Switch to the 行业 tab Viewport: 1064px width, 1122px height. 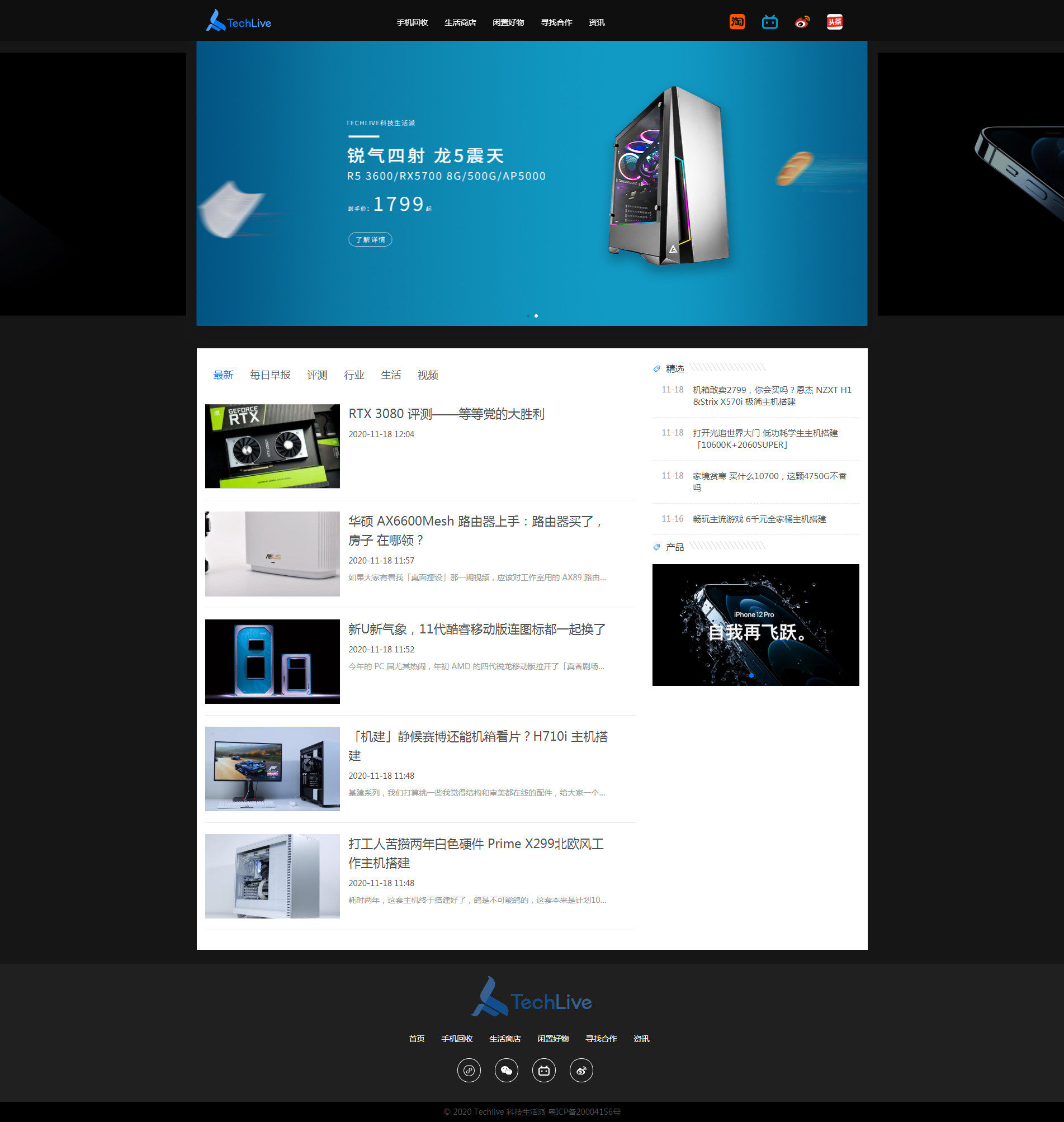point(354,375)
